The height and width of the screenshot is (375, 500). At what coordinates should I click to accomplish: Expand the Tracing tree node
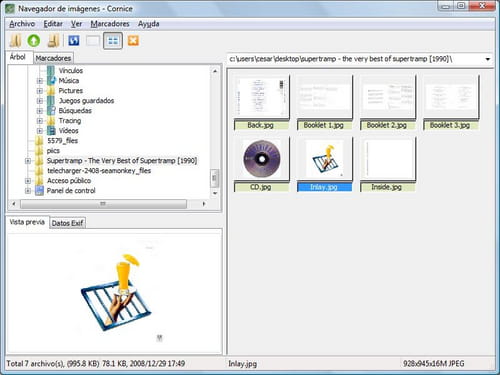click(x=40, y=121)
